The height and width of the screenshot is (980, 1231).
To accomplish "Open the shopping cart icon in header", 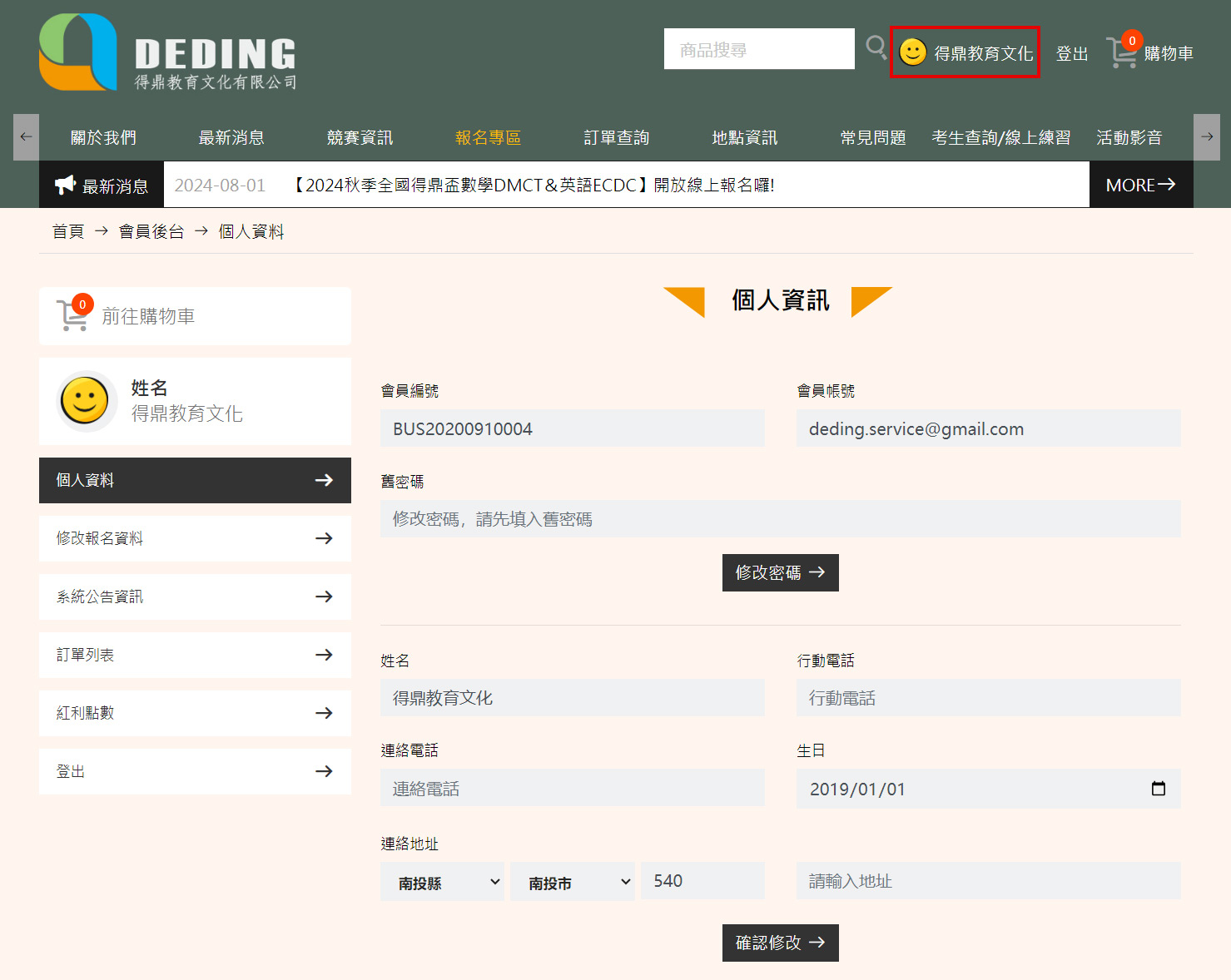I will pyautogui.click(x=1123, y=52).
